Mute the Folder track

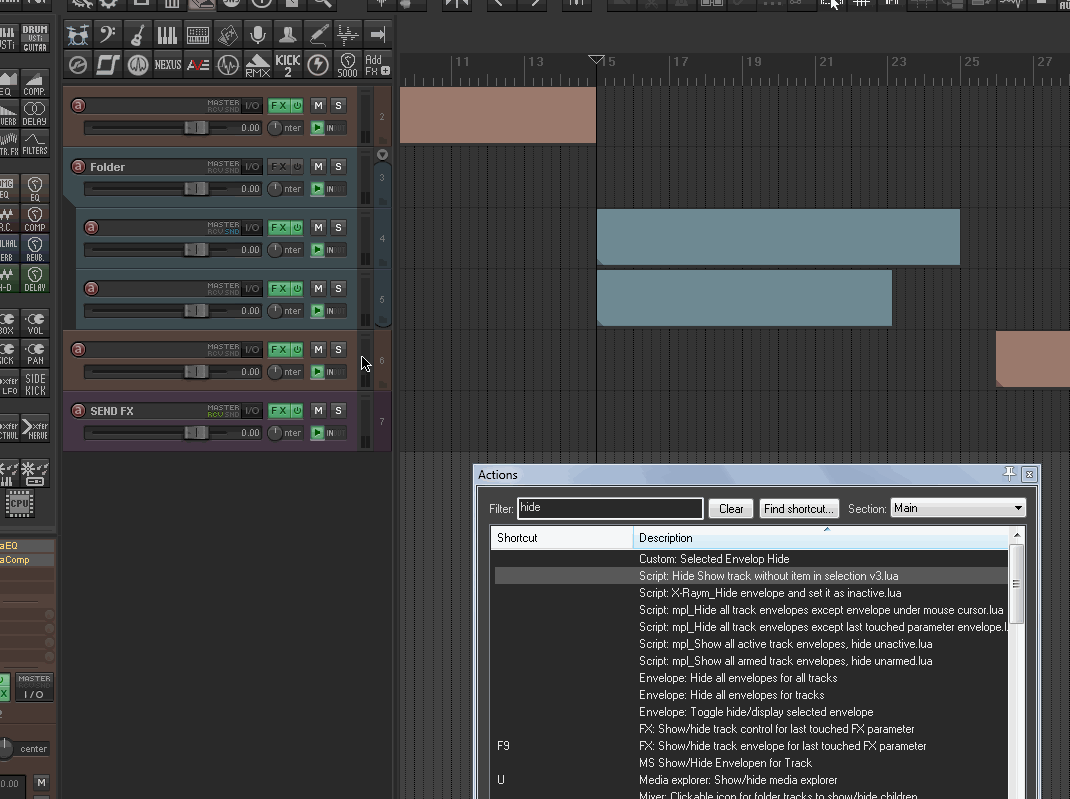point(318,166)
